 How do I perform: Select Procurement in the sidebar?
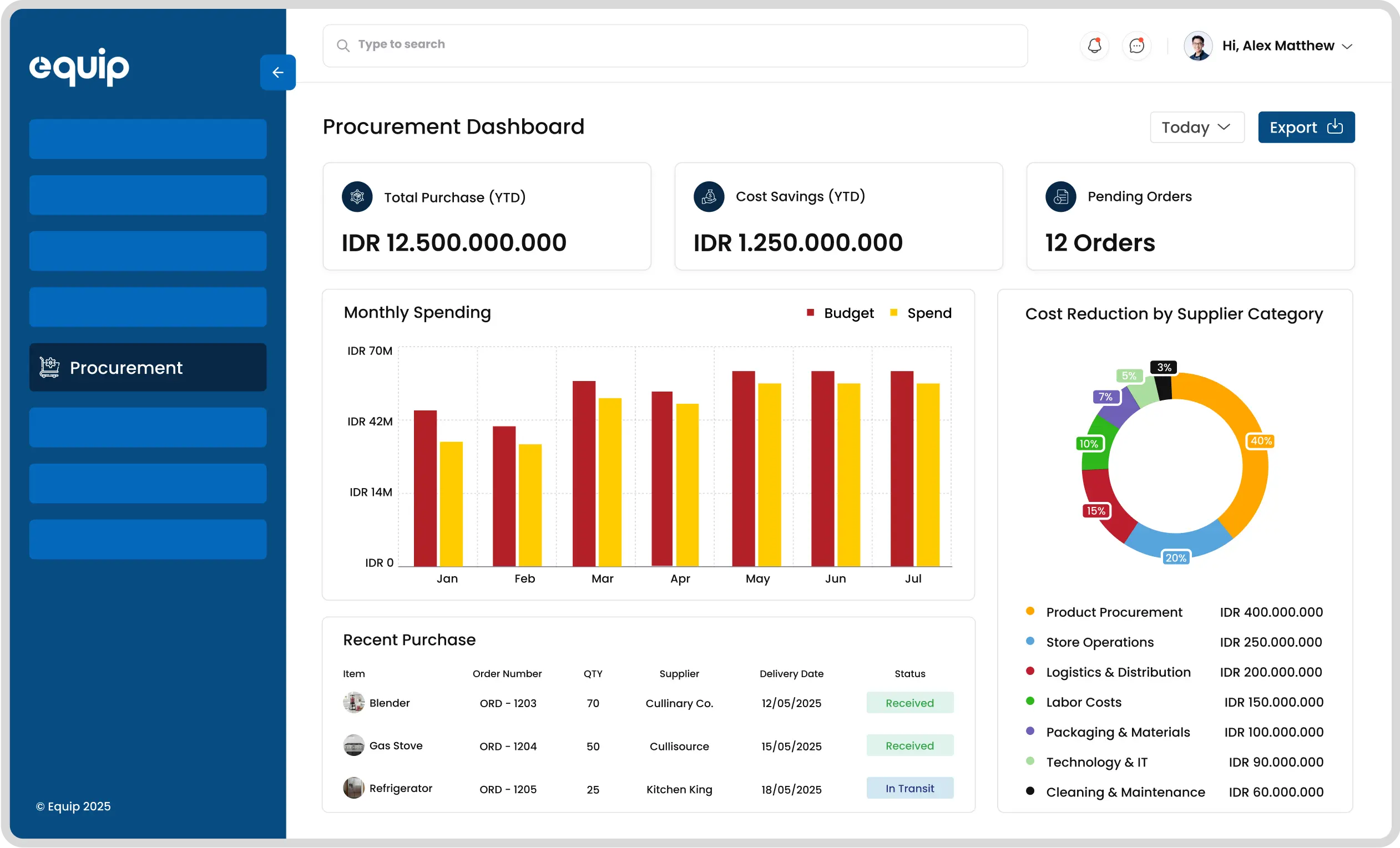[x=148, y=367]
